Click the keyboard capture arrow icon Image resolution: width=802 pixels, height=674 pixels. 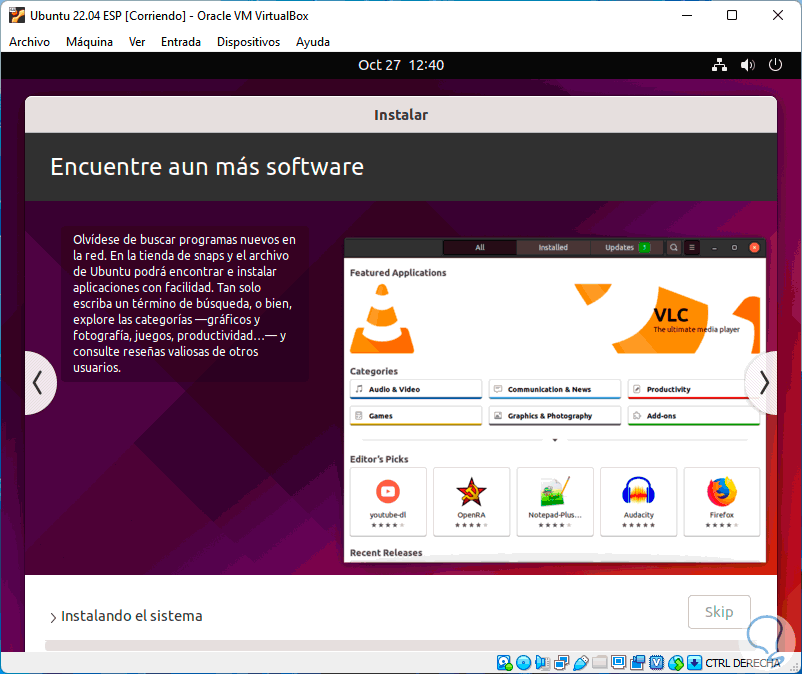coord(694,663)
